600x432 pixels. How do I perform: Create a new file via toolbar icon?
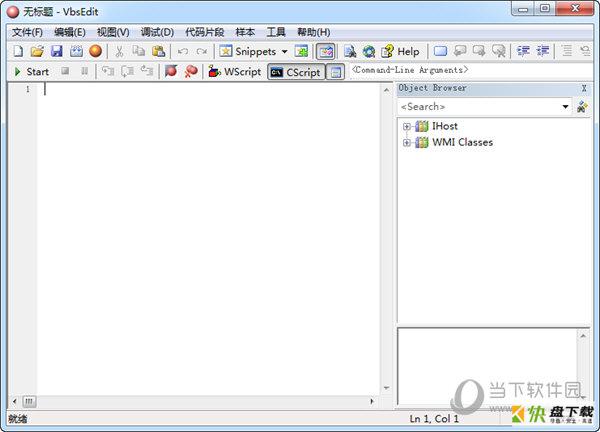pyautogui.click(x=18, y=51)
